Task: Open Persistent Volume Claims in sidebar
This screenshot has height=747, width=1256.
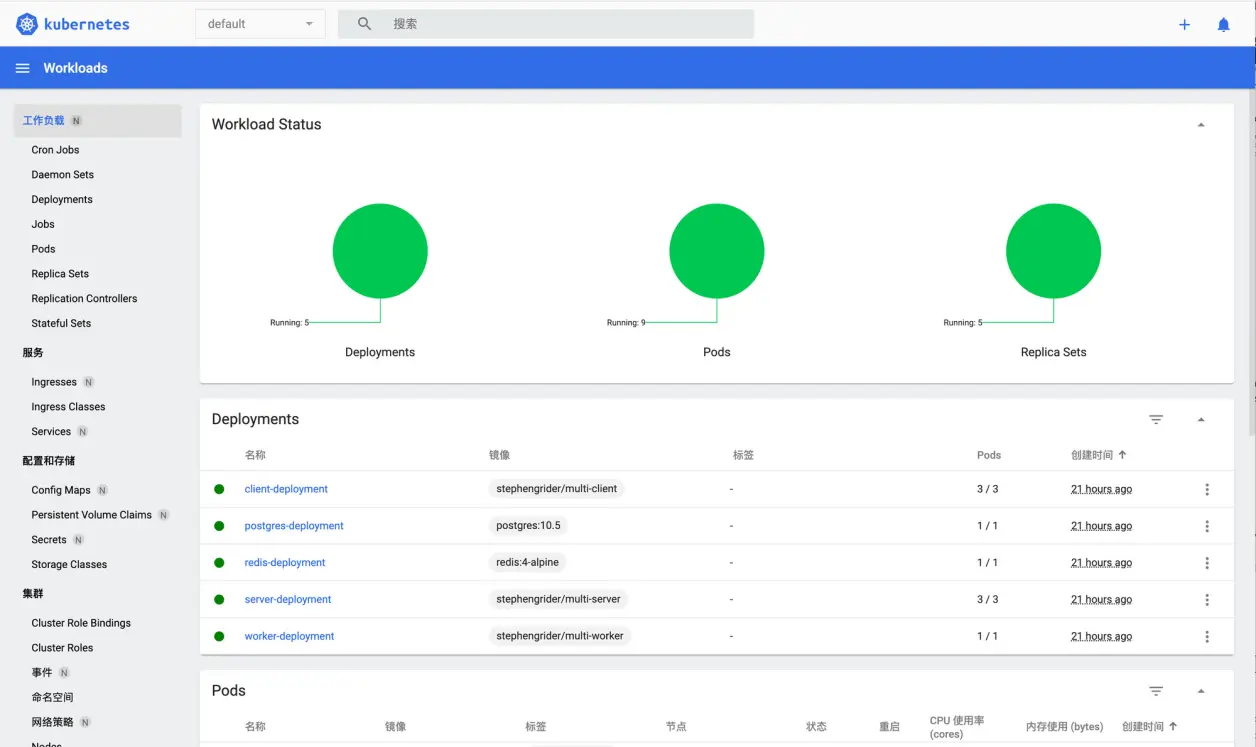Action: (91, 515)
